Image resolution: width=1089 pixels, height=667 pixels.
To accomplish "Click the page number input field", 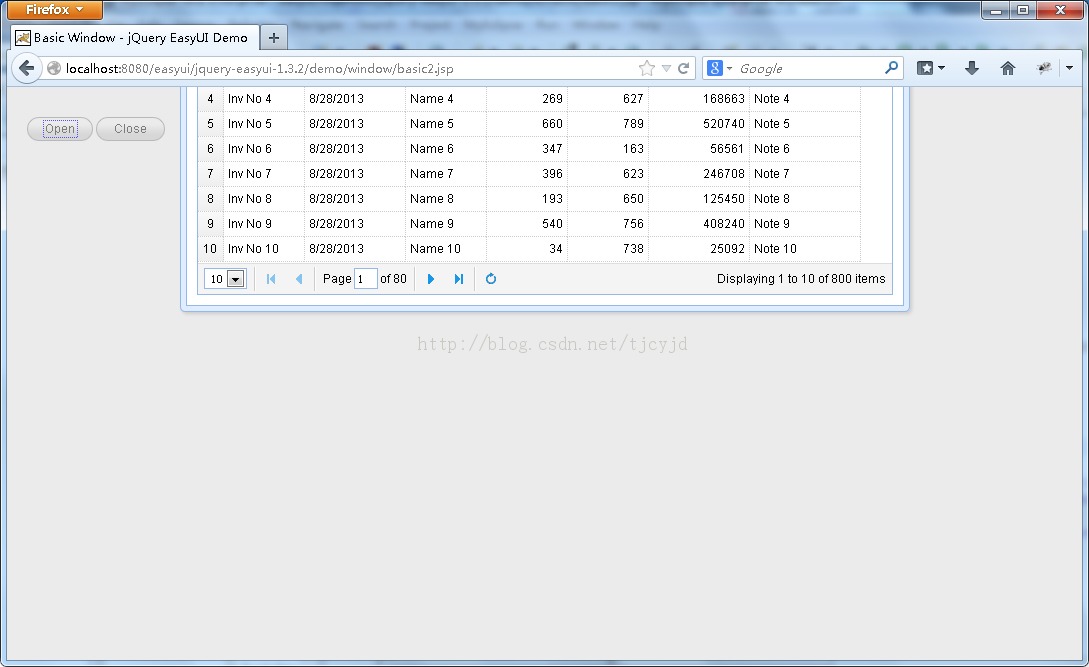I will pyautogui.click(x=365, y=279).
